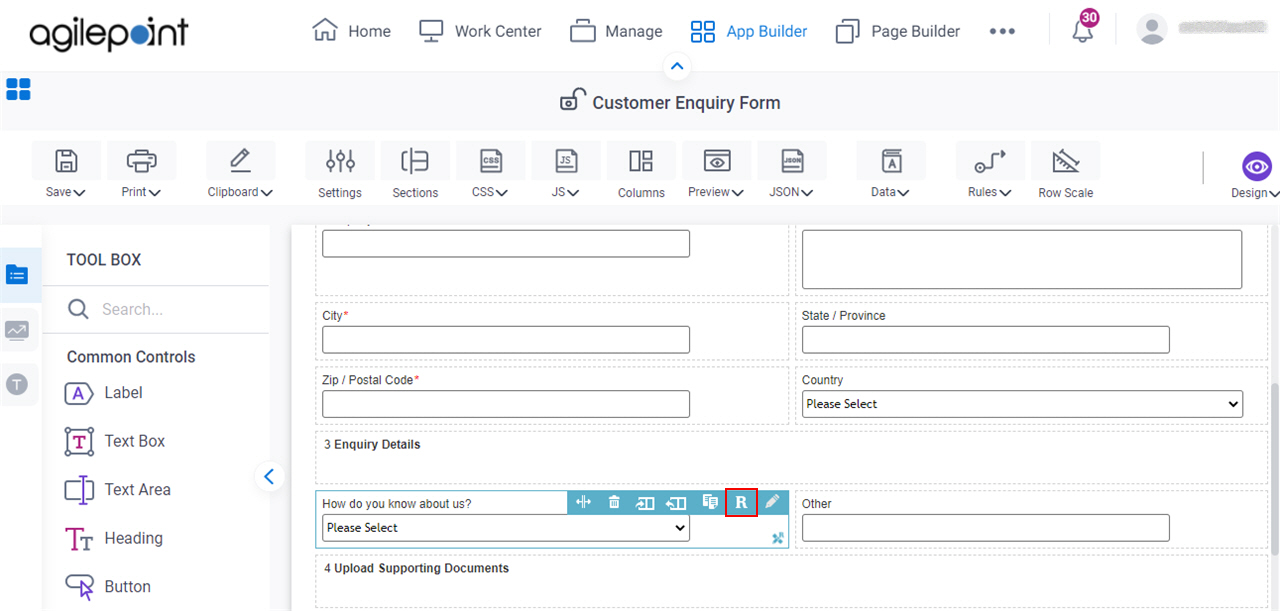This screenshot has height=611, width=1280.
Task: Open the Country Please Select dropdown
Action: pyautogui.click(x=1022, y=404)
